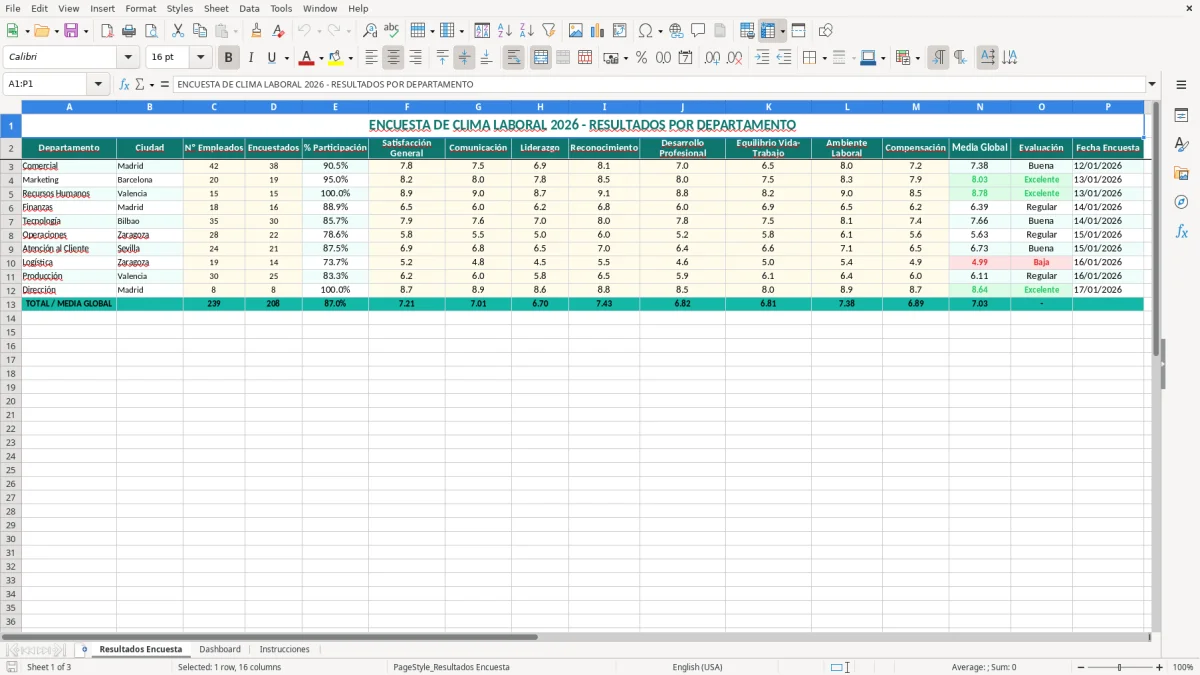Click the Copy icon
The image size is (1200, 675).
[200, 31]
